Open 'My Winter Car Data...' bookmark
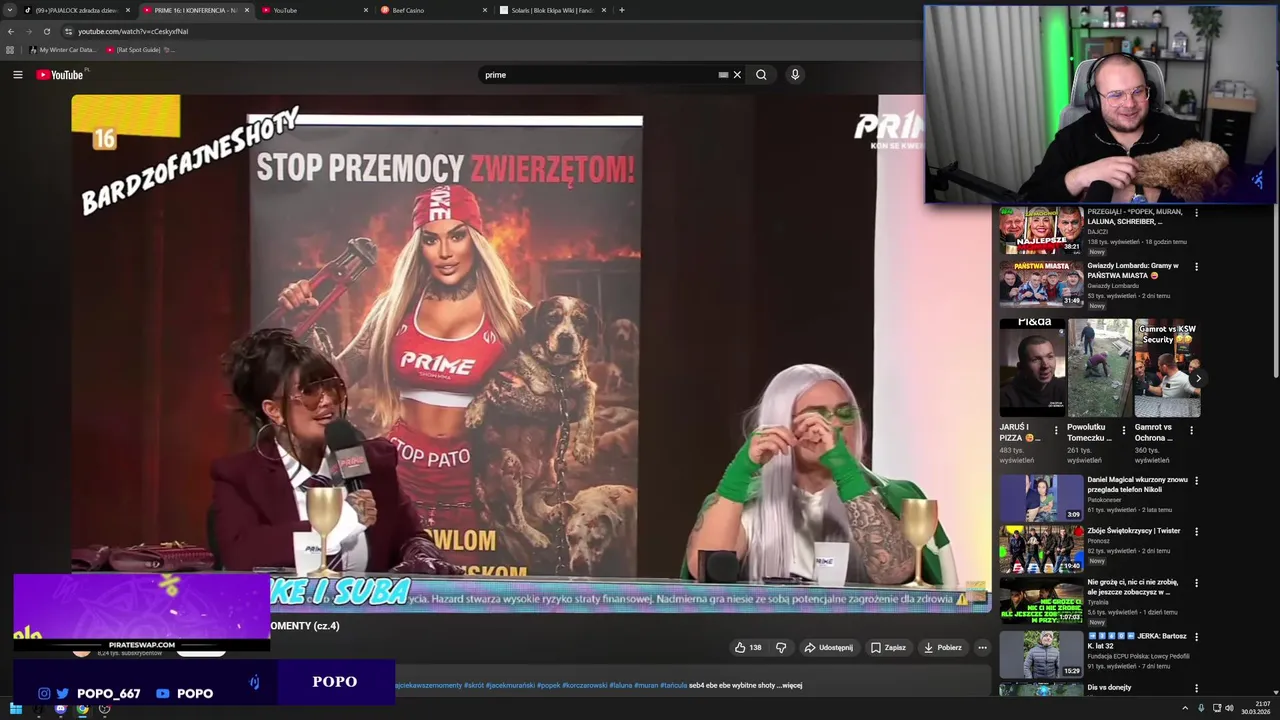 coord(63,49)
